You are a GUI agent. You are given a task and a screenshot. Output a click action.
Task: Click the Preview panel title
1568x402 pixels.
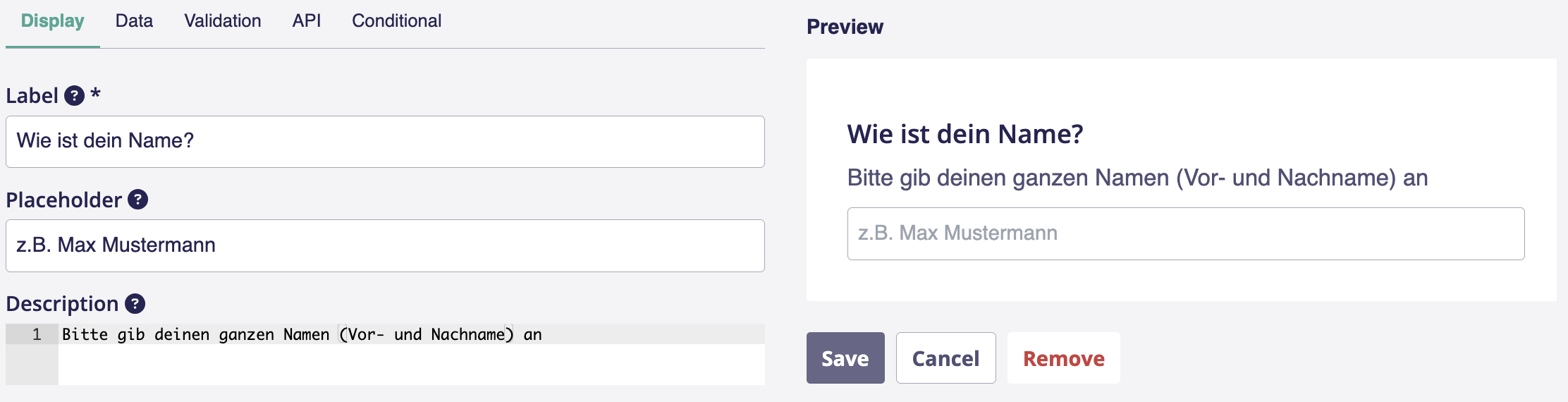pos(845,27)
